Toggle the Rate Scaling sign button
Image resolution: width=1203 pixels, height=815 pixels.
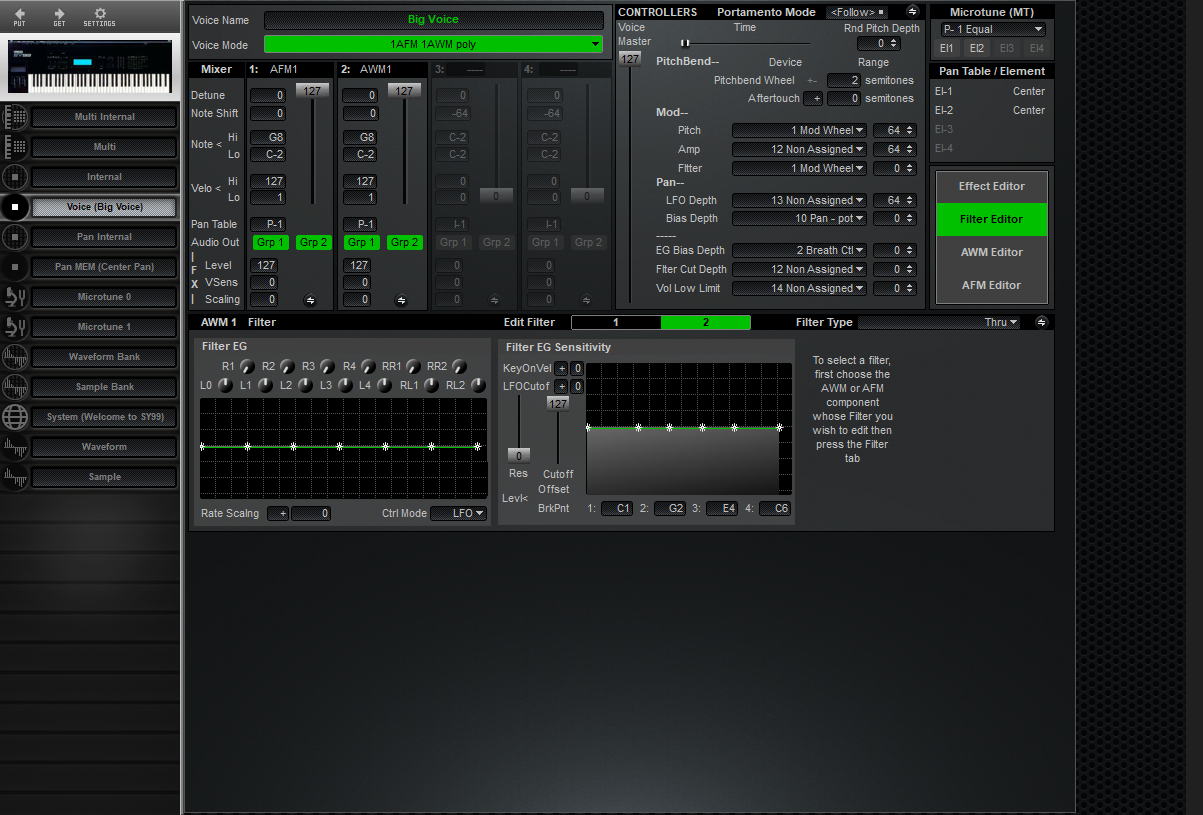pyautogui.click(x=279, y=513)
